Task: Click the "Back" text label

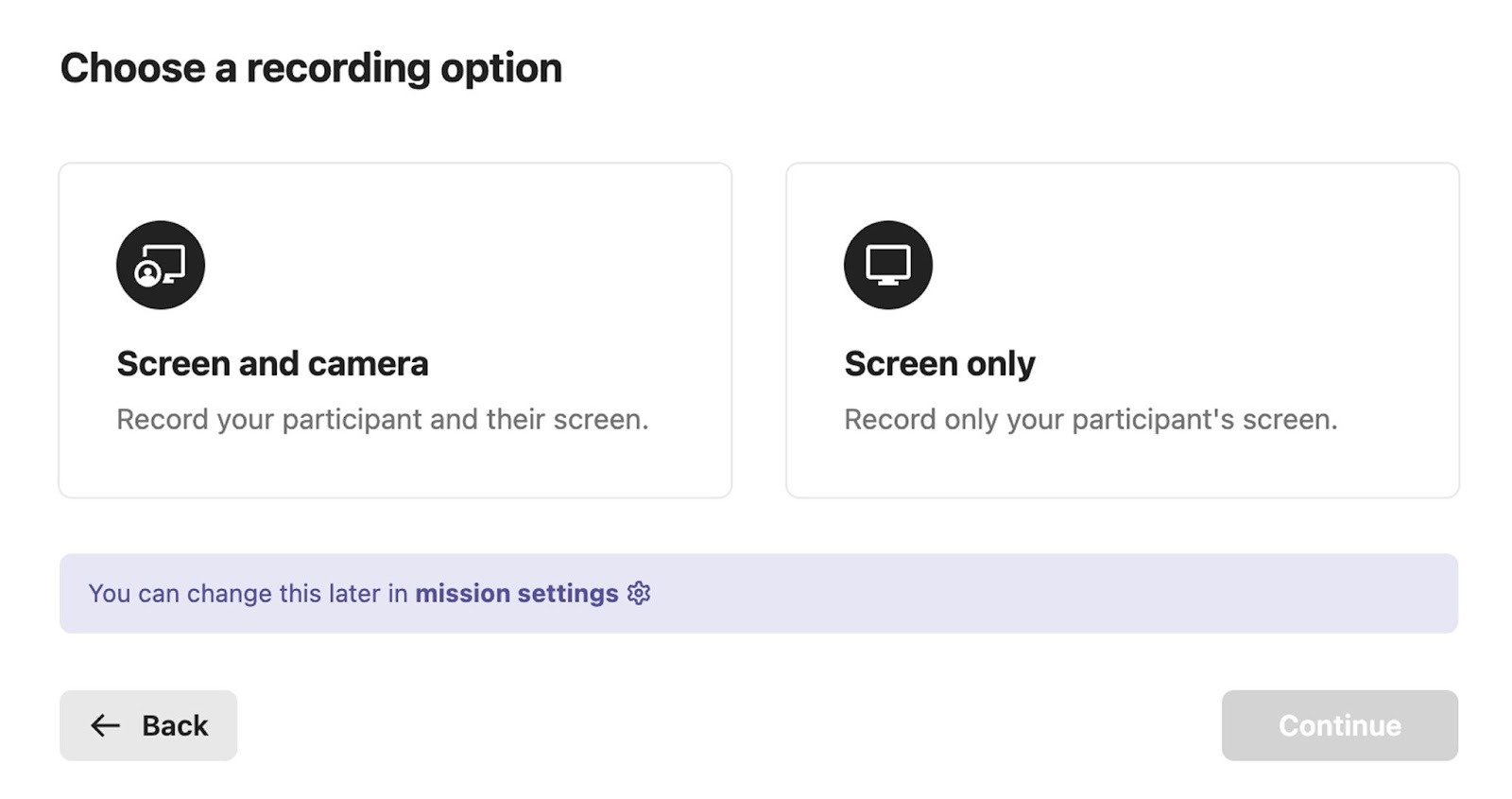Action: pyautogui.click(x=175, y=725)
